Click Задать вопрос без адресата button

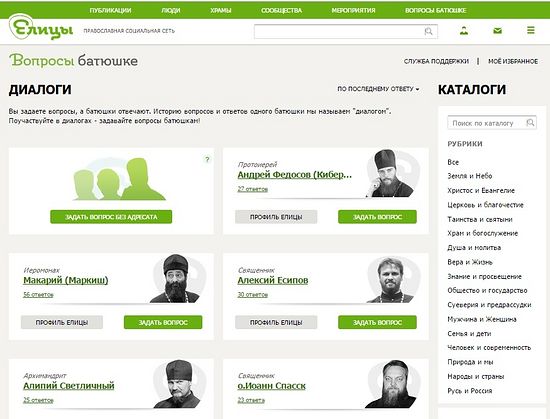[x=111, y=217]
